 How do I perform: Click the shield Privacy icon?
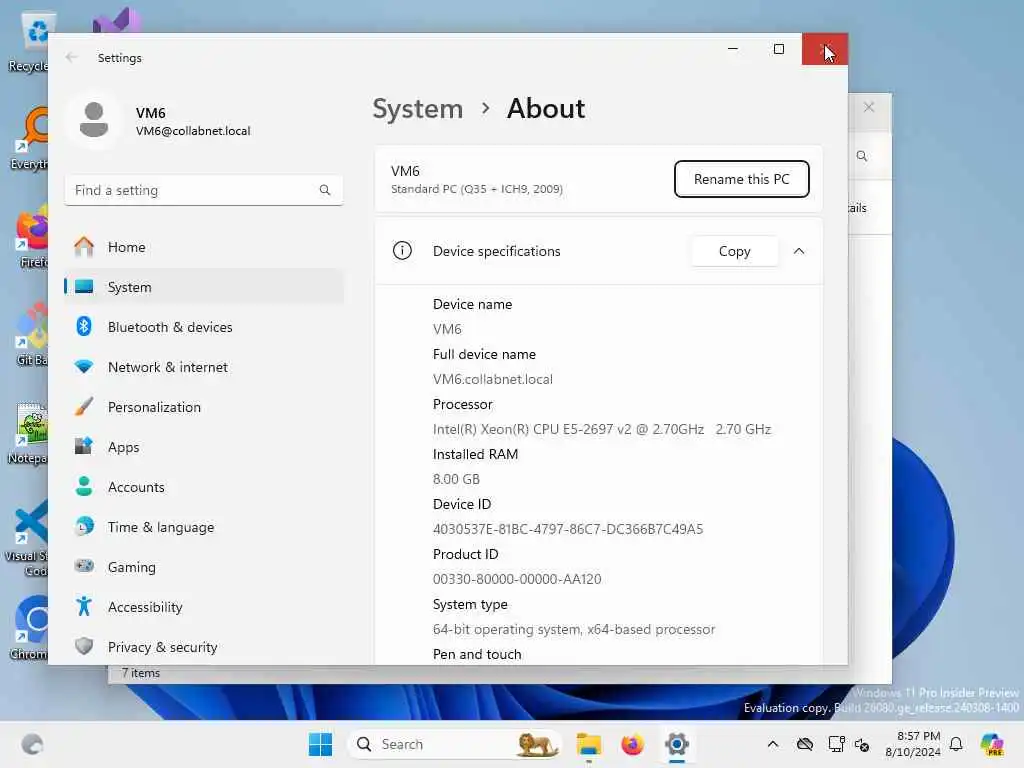(x=84, y=646)
